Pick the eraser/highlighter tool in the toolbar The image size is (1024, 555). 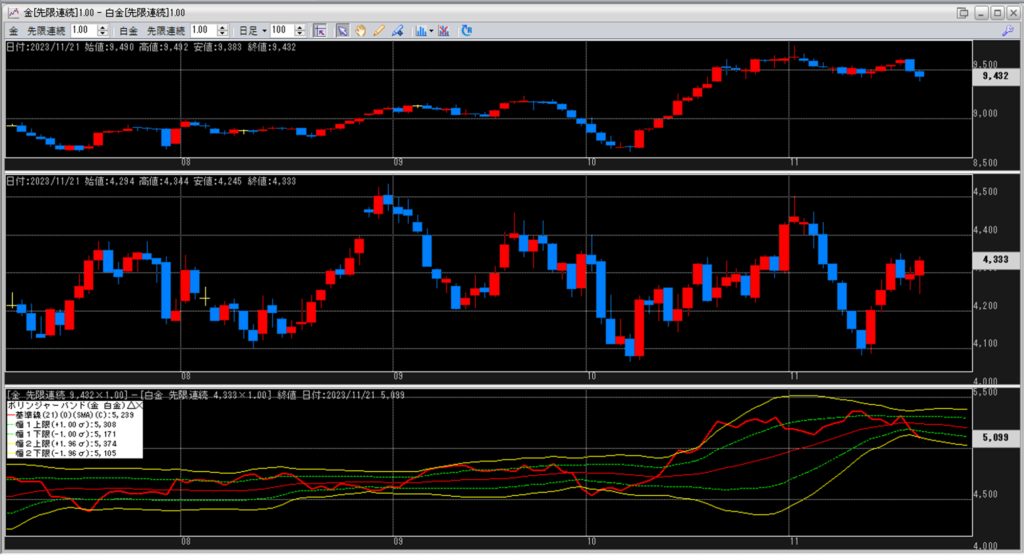coord(398,31)
